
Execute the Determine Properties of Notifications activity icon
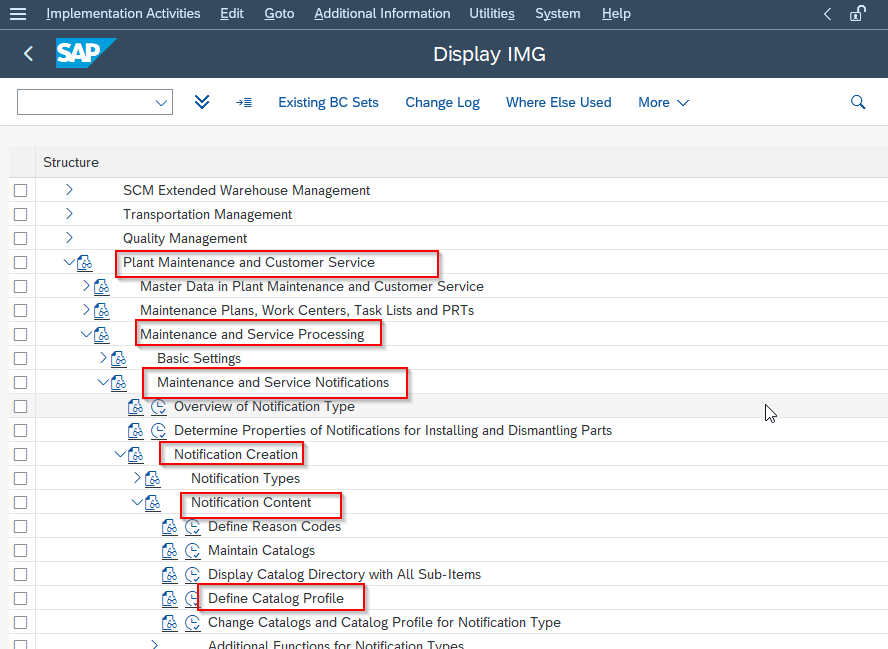click(159, 431)
